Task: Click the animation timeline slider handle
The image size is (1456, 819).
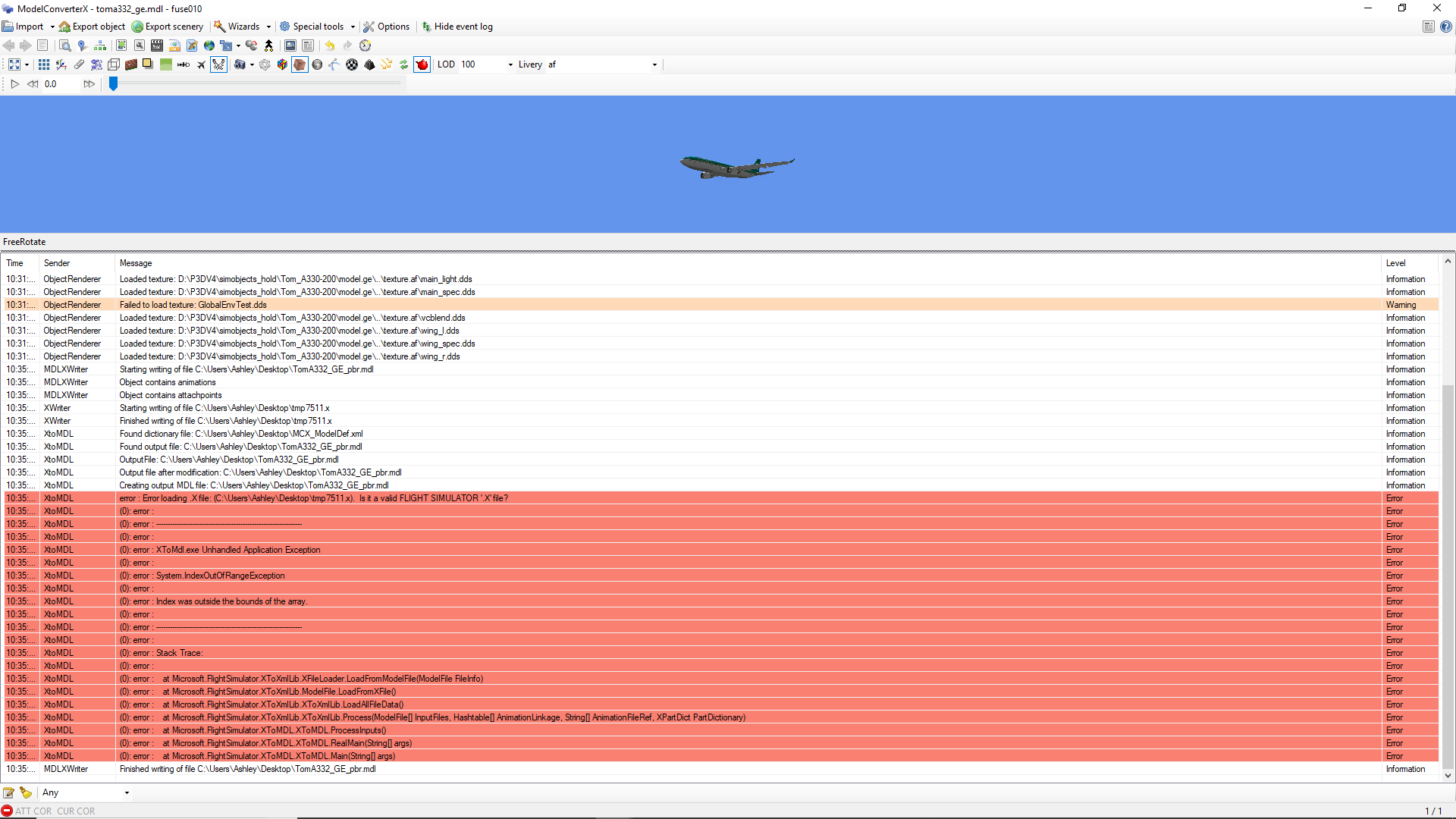Action: pos(114,84)
